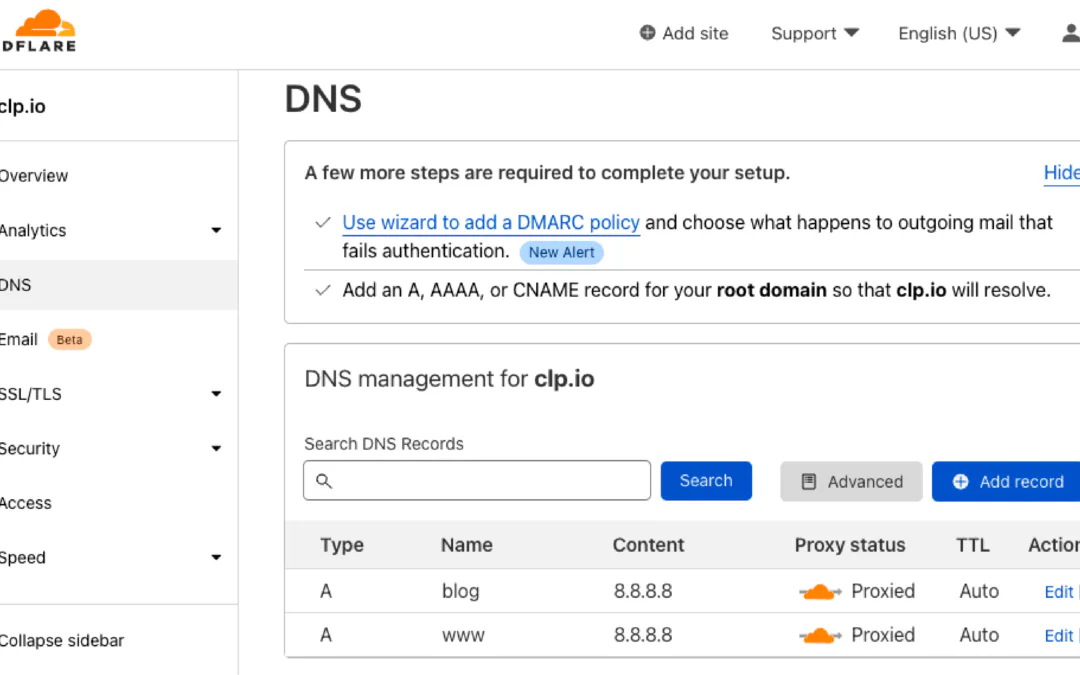Click the Content column header
The width and height of the screenshot is (1080, 675).
pyautogui.click(x=648, y=545)
